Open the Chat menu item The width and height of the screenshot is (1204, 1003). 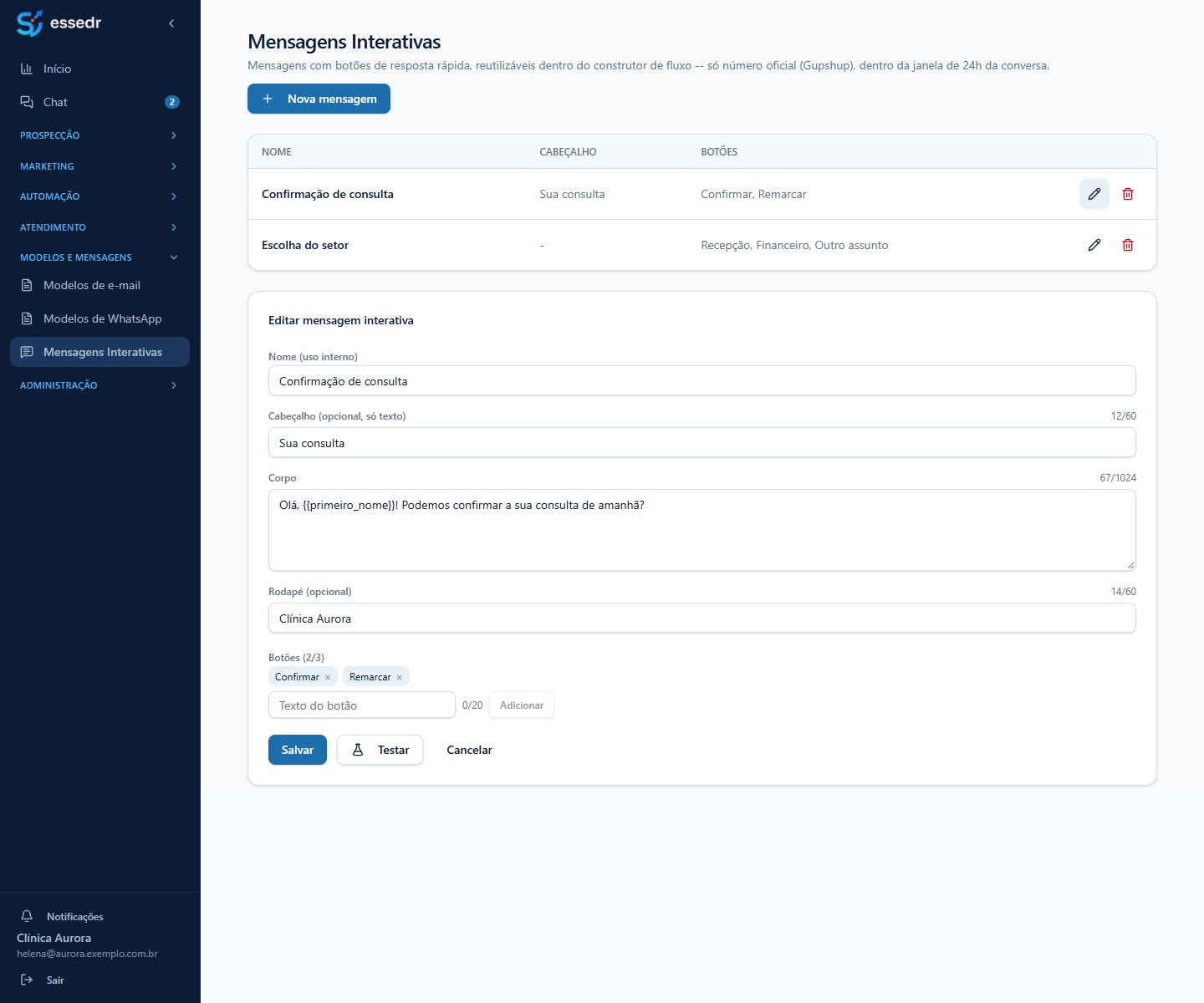(x=100, y=102)
